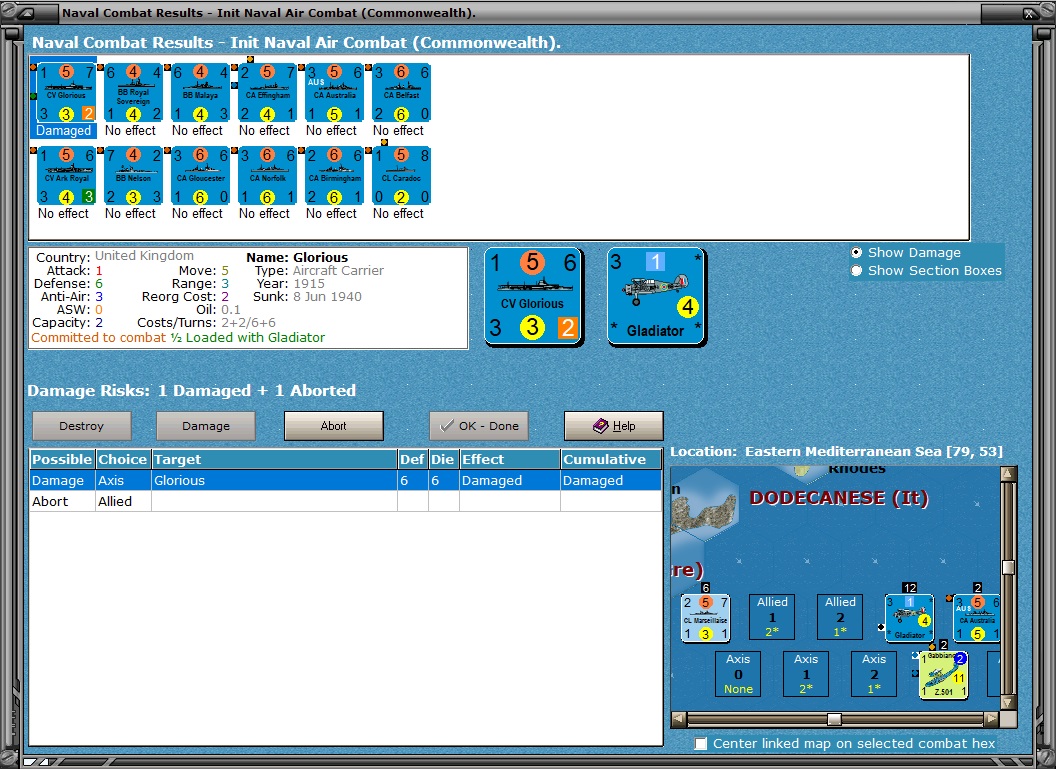The height and width of the screenshot is (769, 1056).
Task: Click the map horizontal scrollbar thumb
Action: 834,719
